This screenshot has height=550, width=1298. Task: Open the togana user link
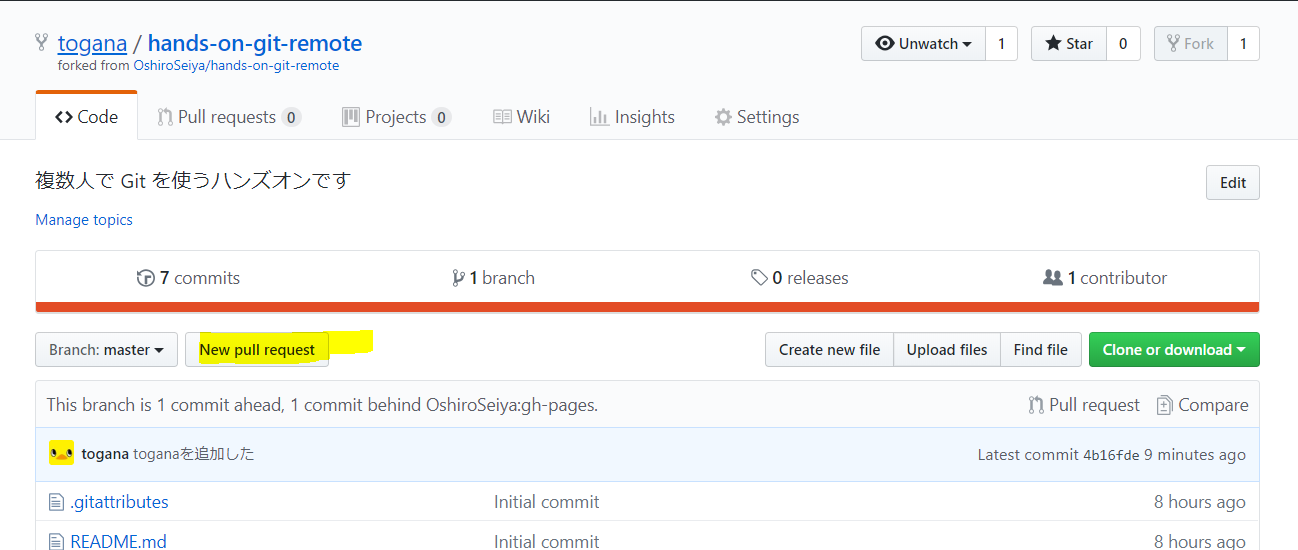coord(92,43)
